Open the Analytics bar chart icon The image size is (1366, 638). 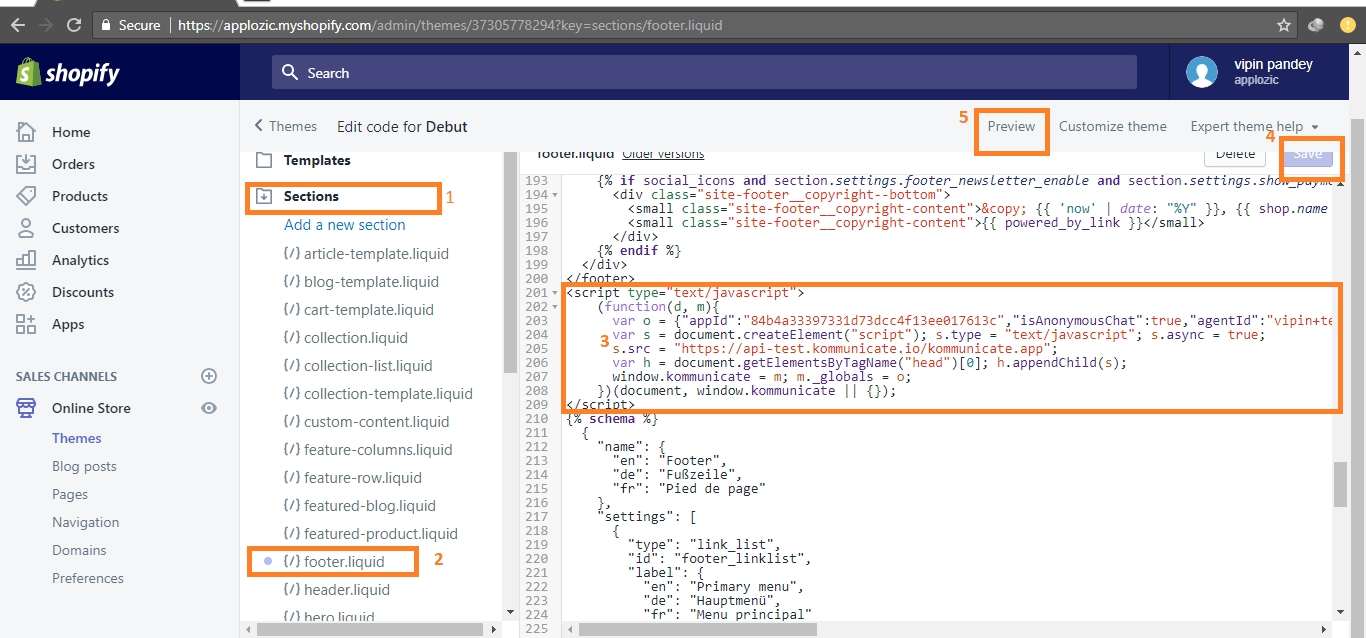tap(26, 260)
